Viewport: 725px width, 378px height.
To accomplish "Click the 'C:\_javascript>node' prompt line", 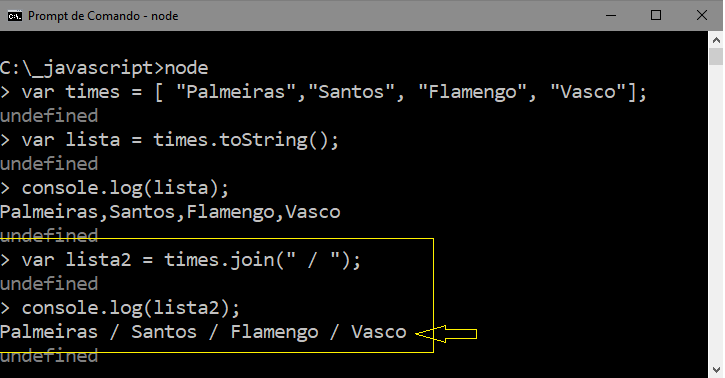I will pyautogui.click(x=104, y=68).
